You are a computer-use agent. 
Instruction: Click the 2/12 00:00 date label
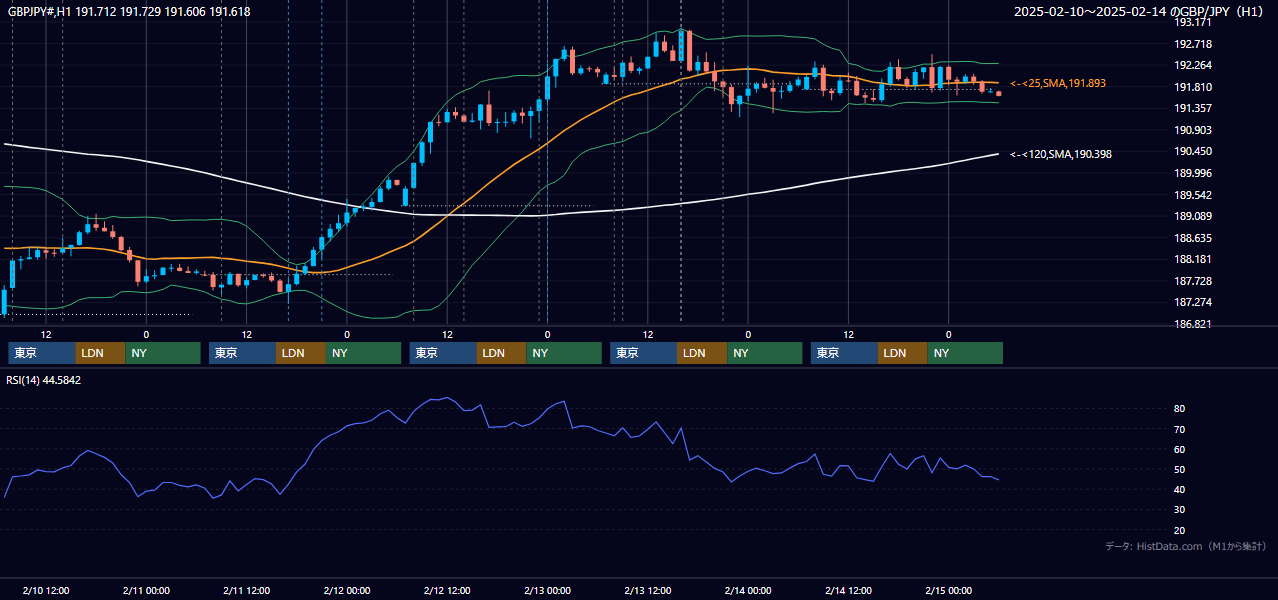click(x=347, y=590)
